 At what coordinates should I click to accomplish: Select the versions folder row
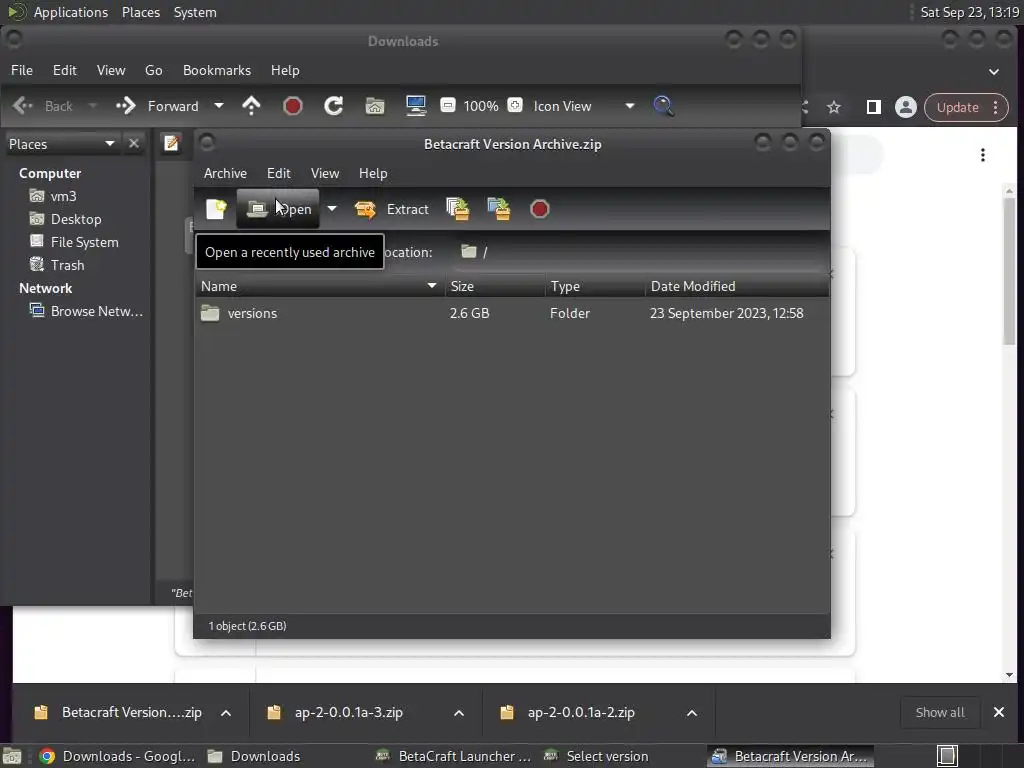[x=512, y=313]
